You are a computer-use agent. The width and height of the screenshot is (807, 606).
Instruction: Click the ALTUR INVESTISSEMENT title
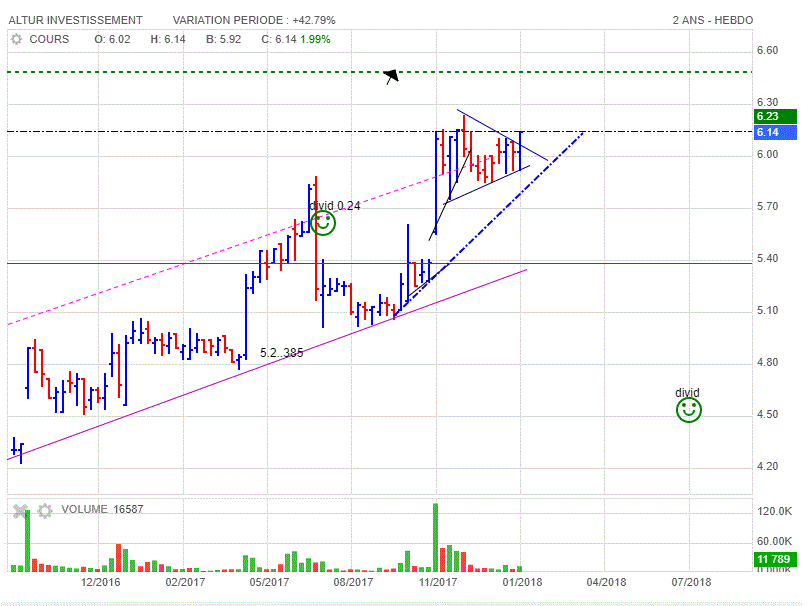coord(75,20)
